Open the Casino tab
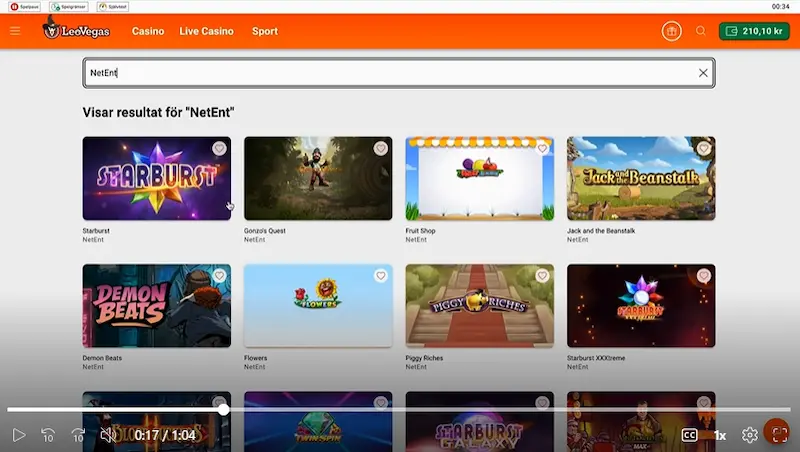 (x=148, y=31)
